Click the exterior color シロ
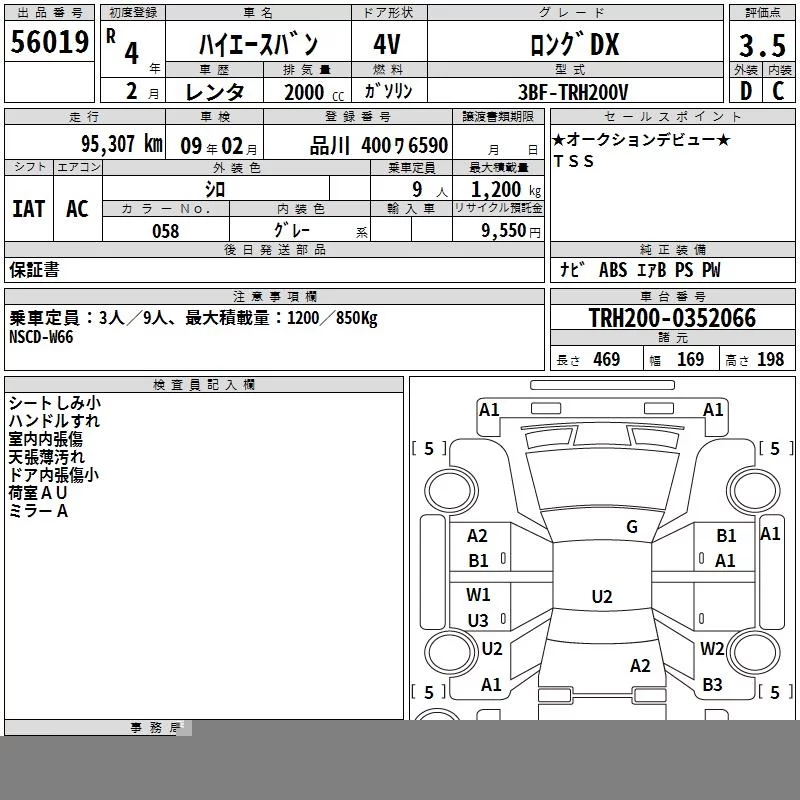The height and width of the screenshot is (800, 800). point(215,189)
